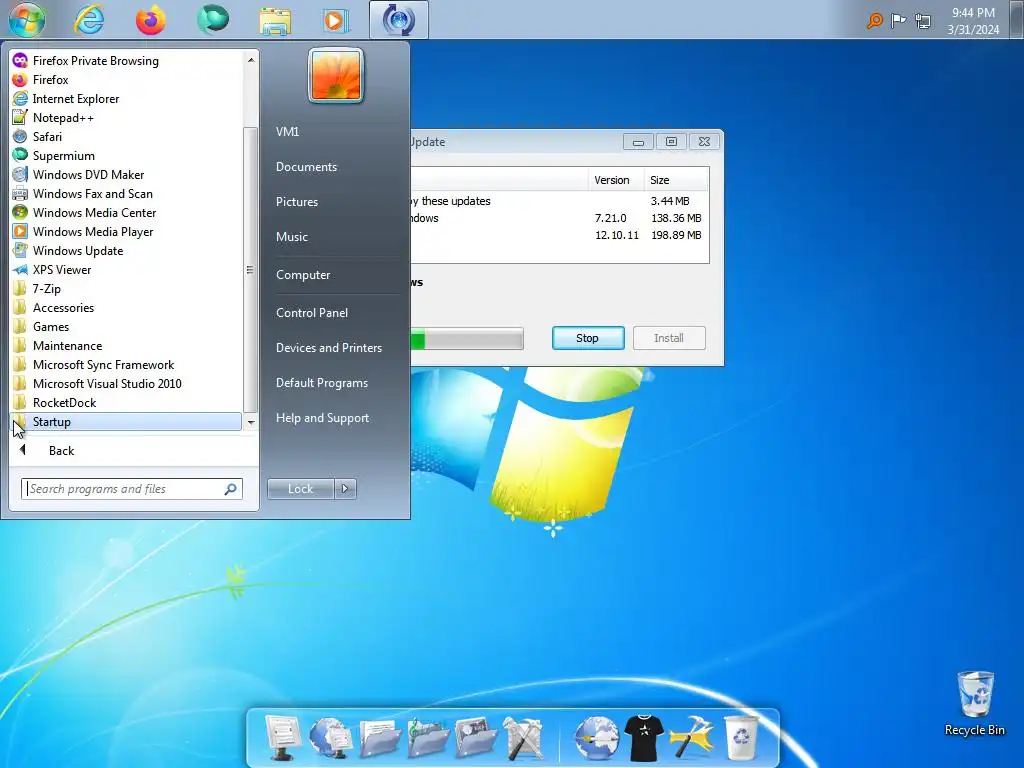Launch Safari from the programs list
This screenshot has height=768, width=1024.
pos(126,136)
